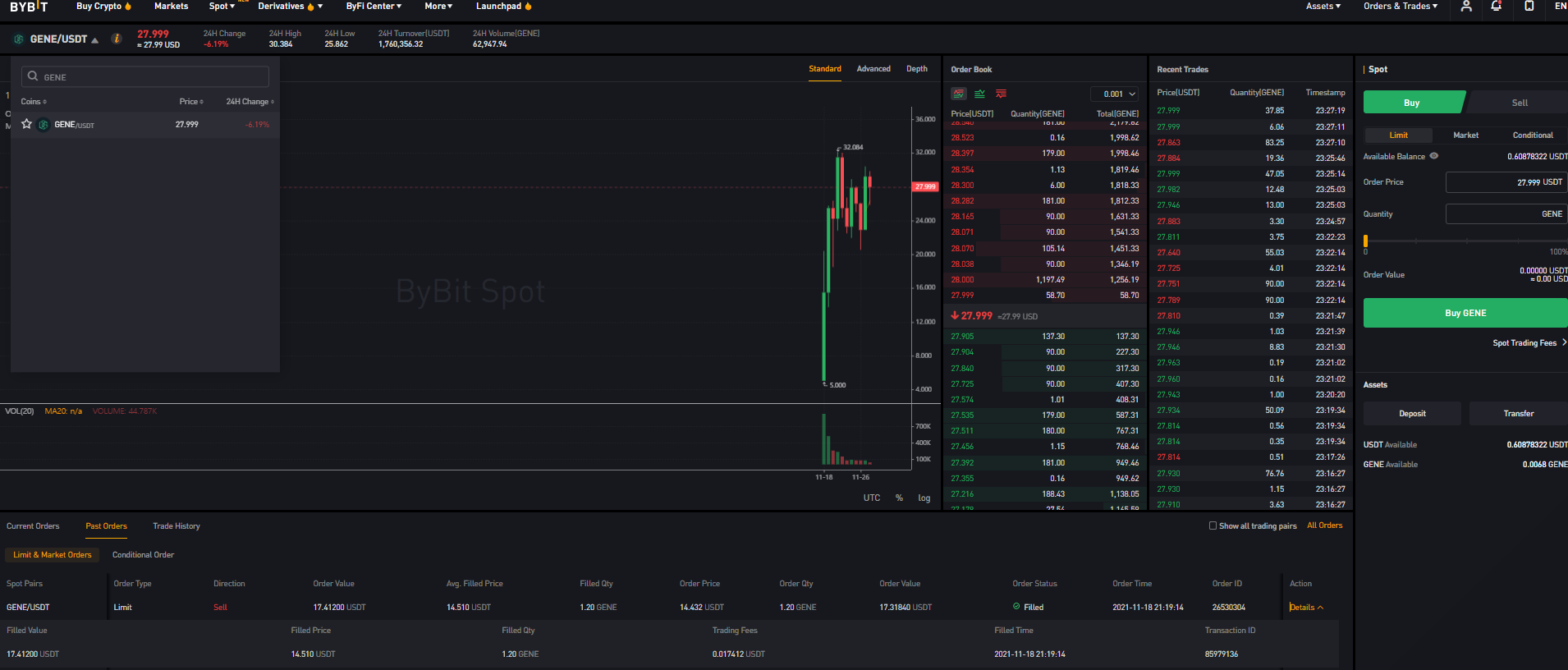Open the UTC timezone setting on the chart
Screen dimensions: 1568x670
click(x=872, y=498)
